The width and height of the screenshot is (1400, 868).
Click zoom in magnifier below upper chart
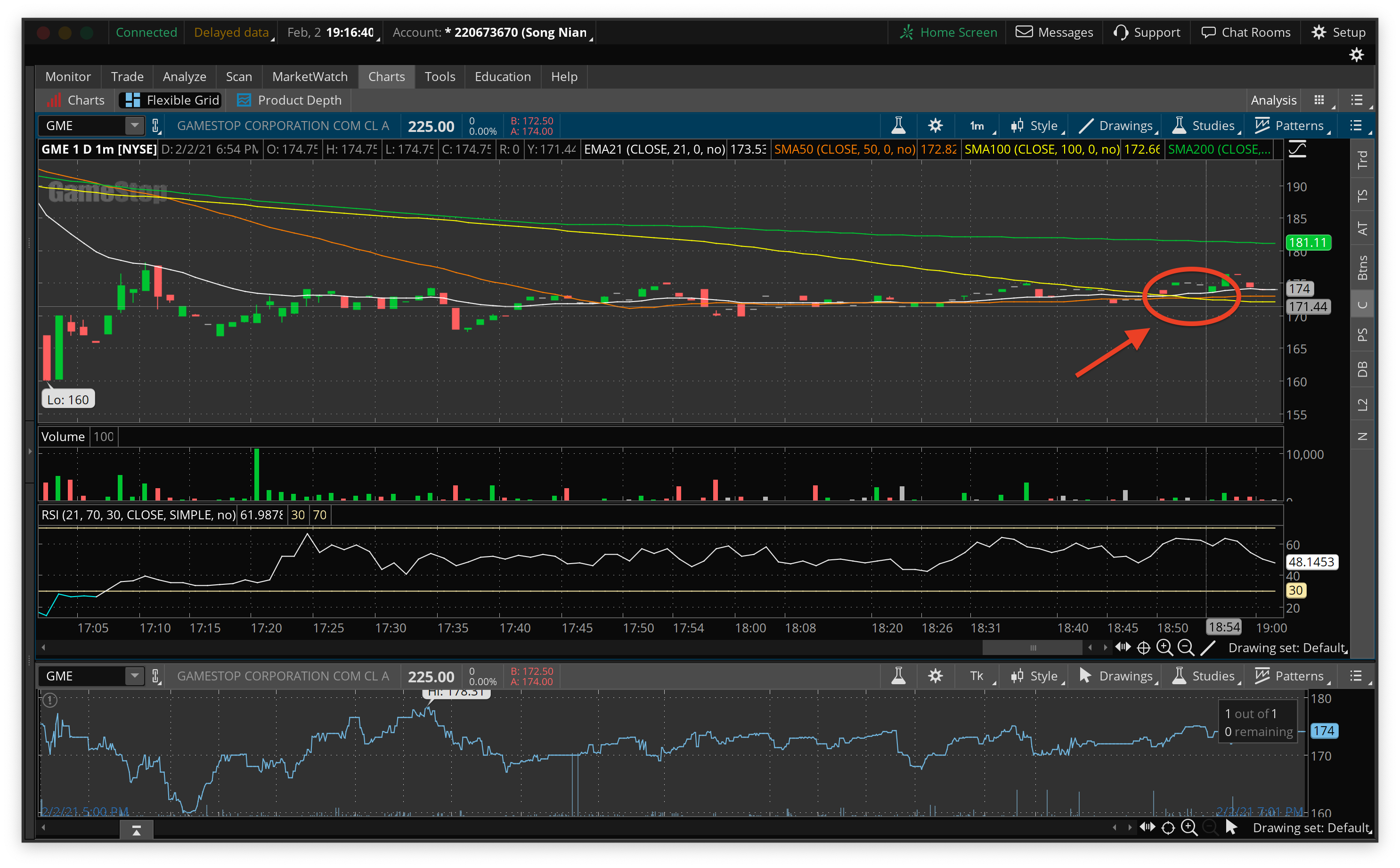1164,647
